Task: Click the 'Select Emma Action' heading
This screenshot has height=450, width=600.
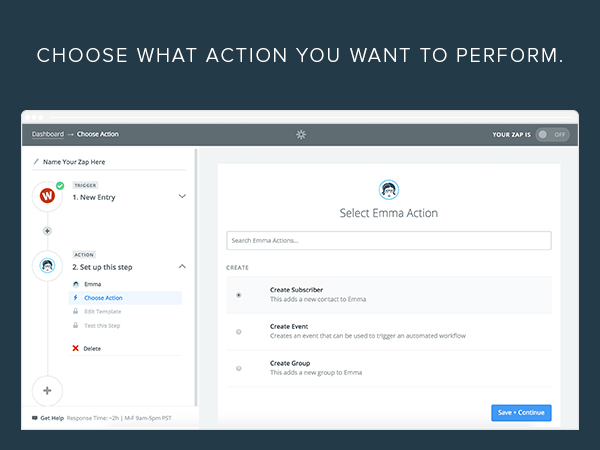Action: click(389, 213)
